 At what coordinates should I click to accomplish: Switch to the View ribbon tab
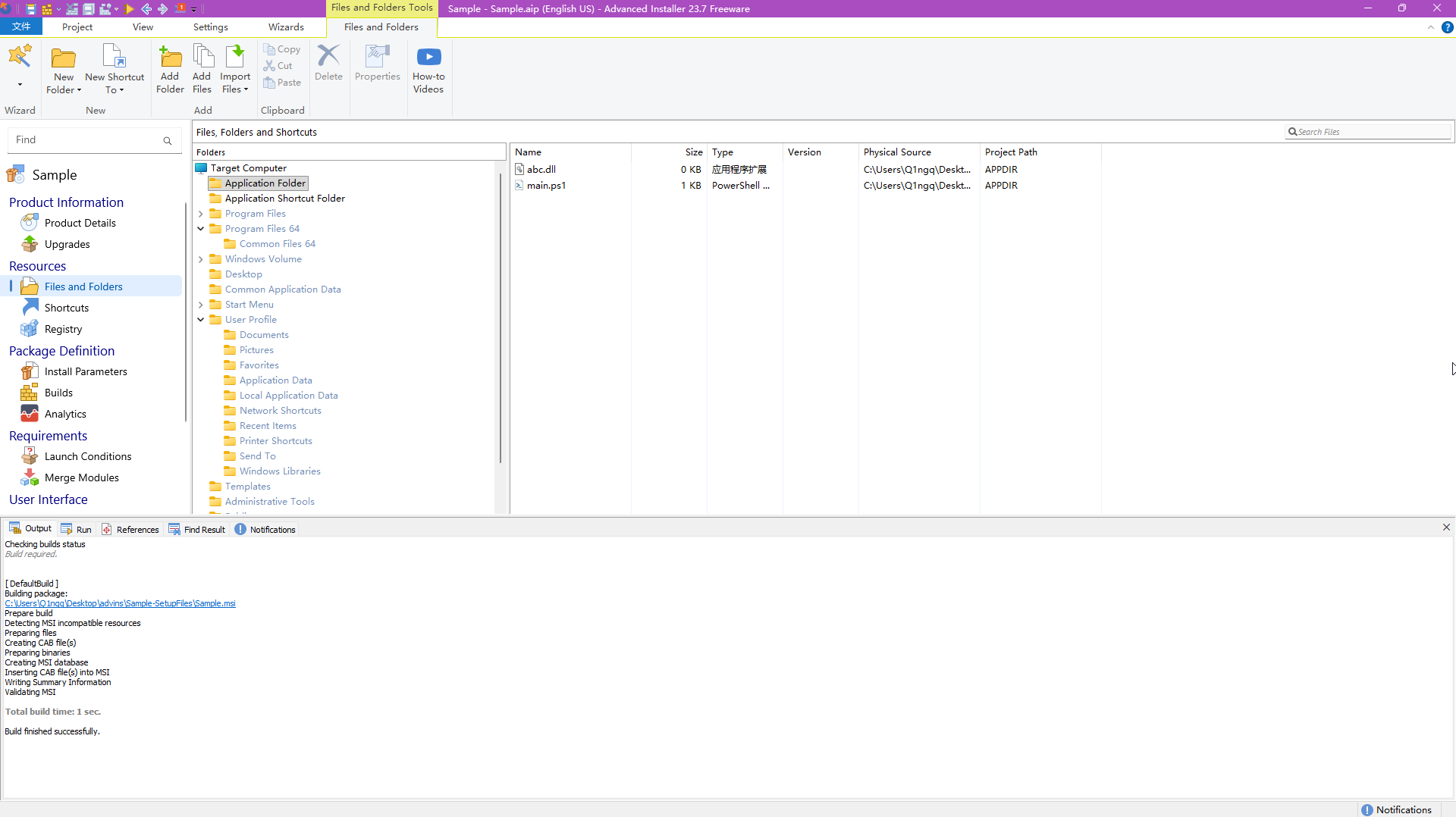coord(143,27)
